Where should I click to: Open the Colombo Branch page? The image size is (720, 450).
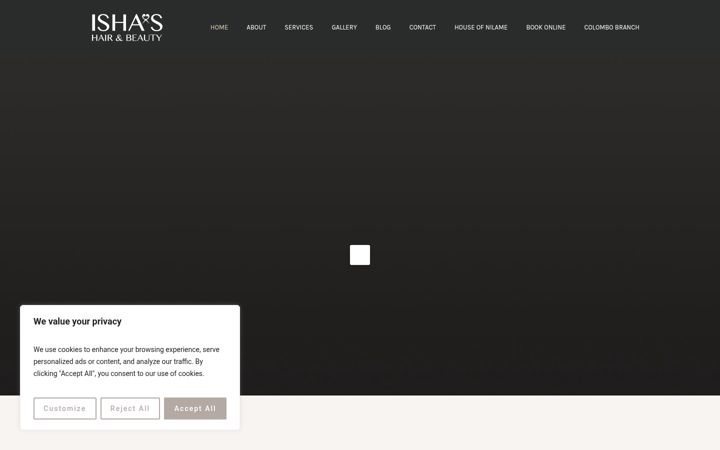tap(611, 28)
